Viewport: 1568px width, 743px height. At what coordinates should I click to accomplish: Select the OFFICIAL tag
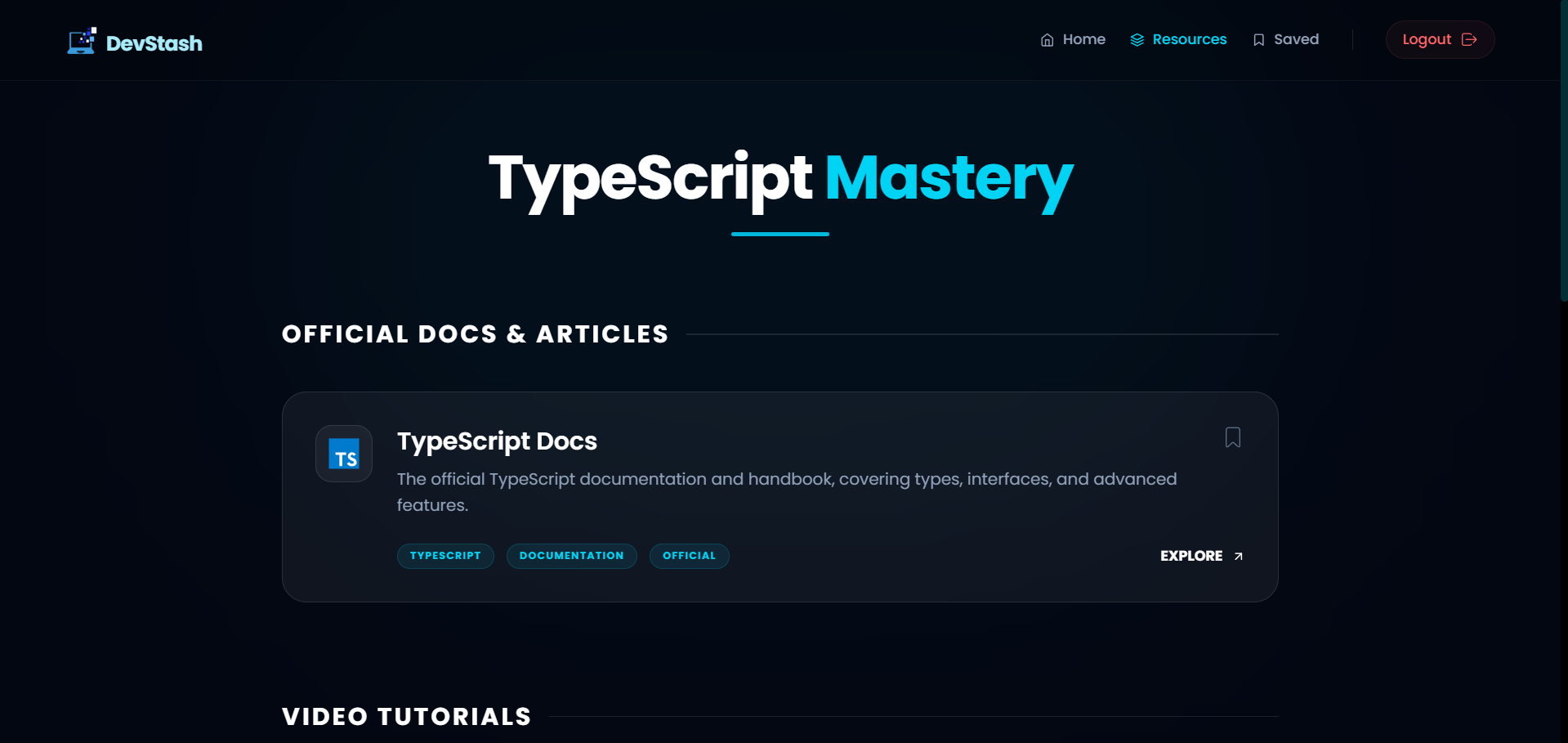(689, 556)
